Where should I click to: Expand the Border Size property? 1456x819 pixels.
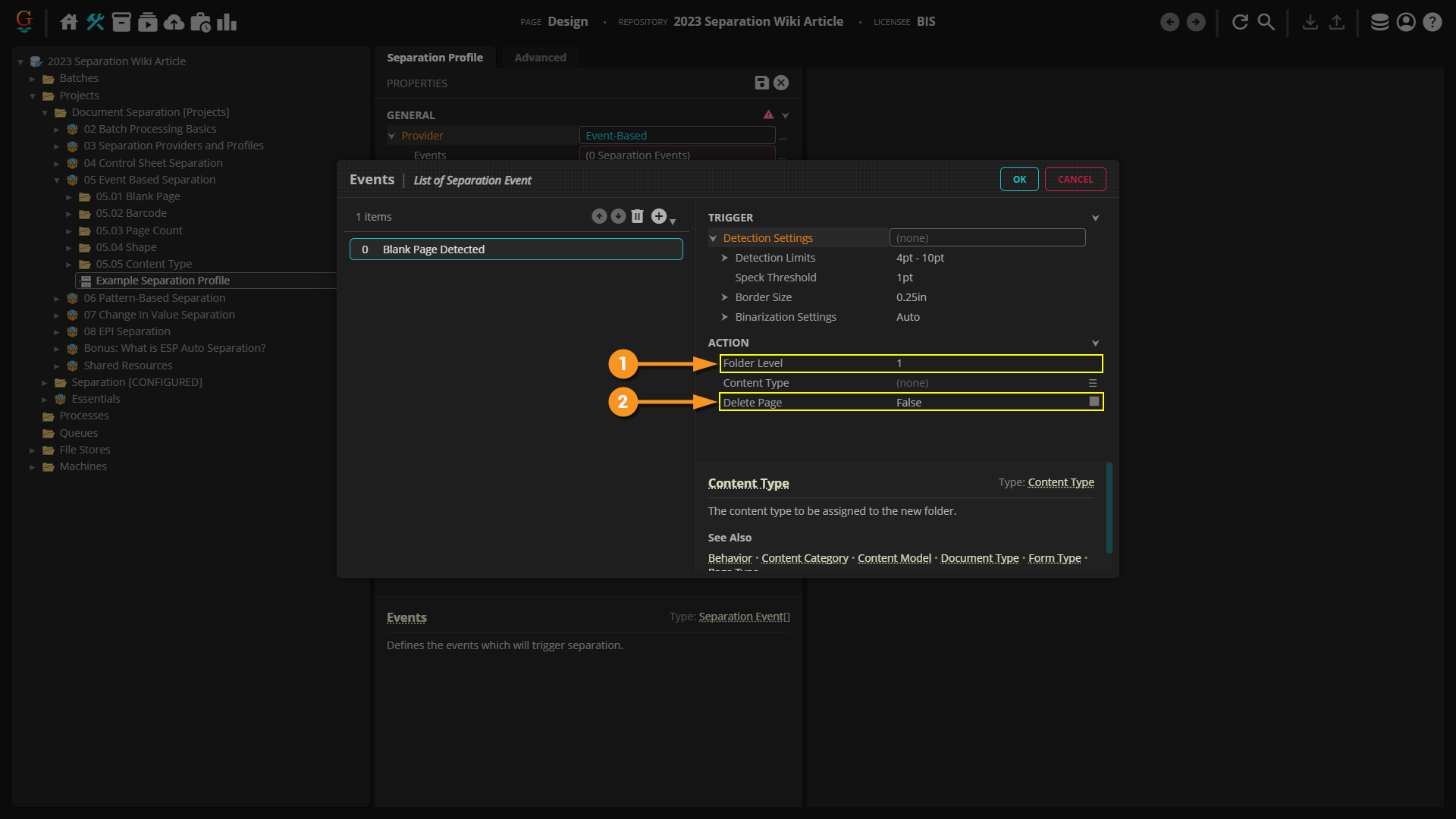click(724, 298)
